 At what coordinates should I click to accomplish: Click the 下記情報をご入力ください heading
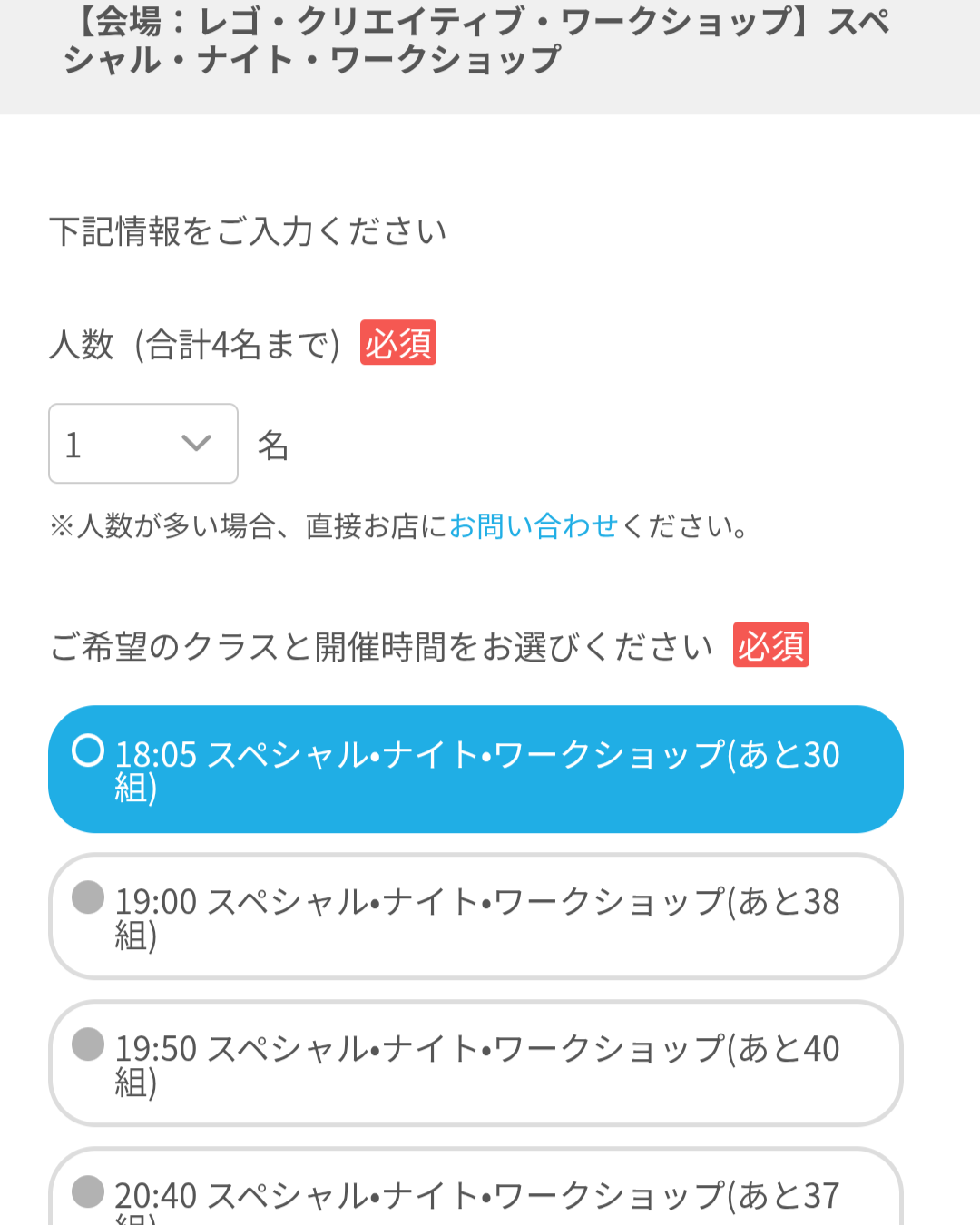[x=248, y=231]
